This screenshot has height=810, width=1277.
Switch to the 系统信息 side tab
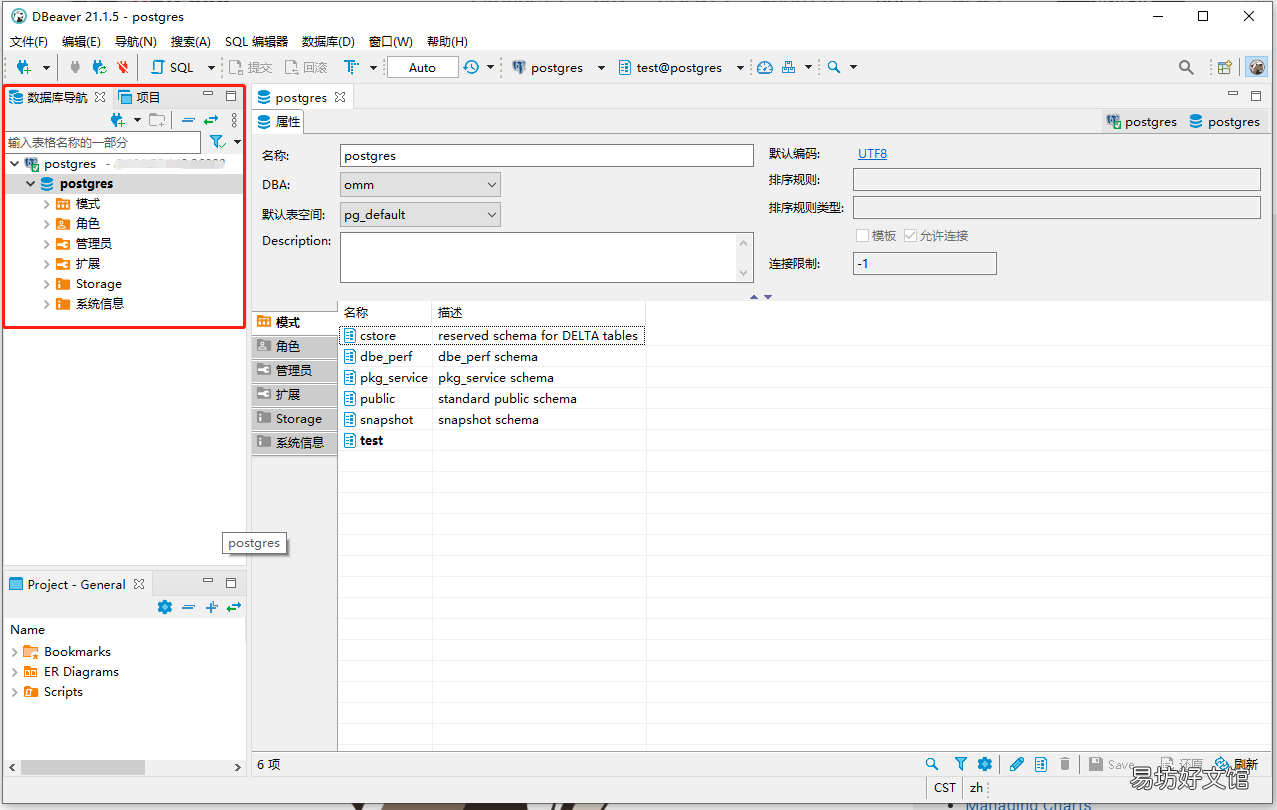click(294, 442)
